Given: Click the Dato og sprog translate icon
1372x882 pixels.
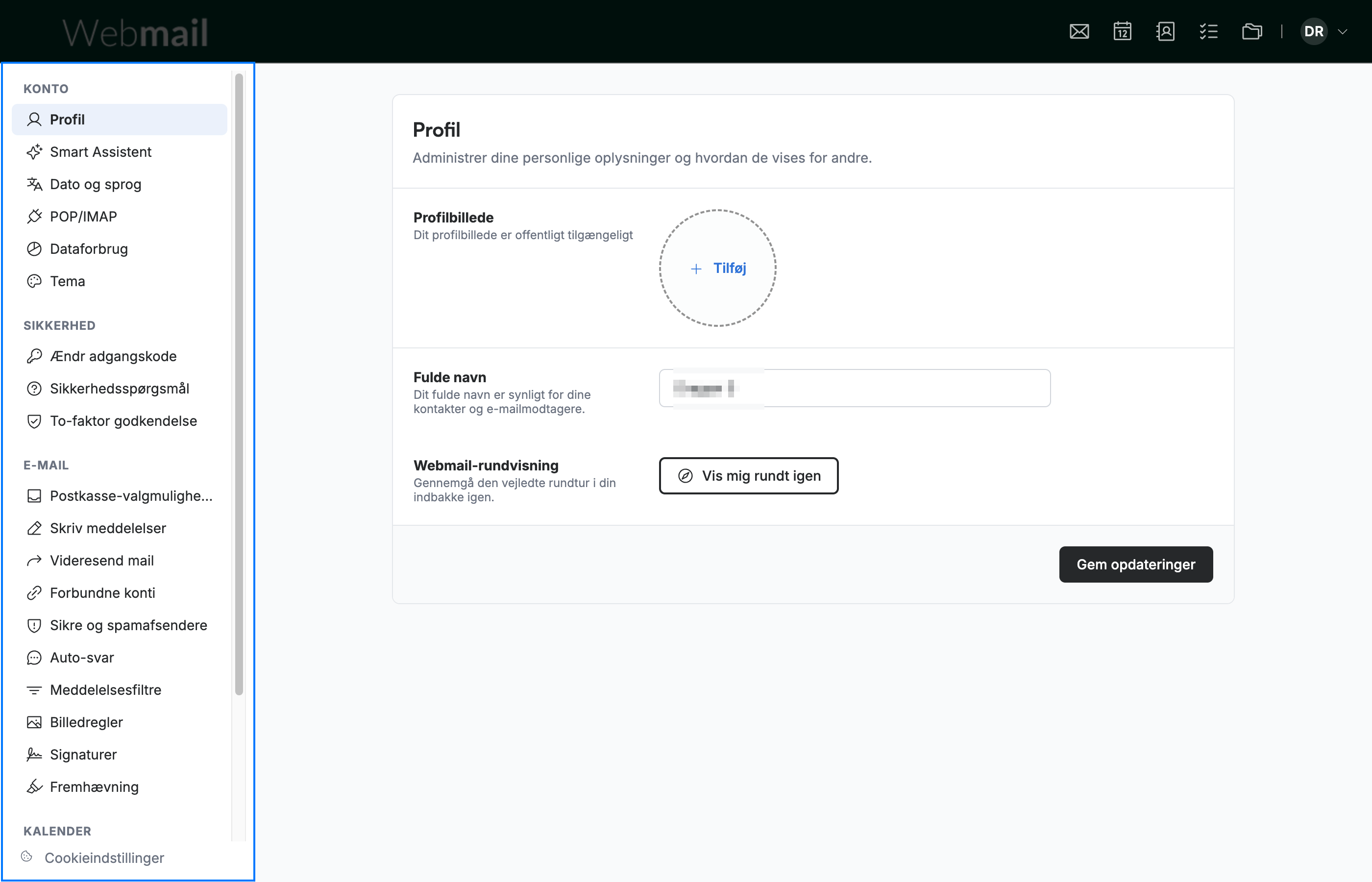Looking at the screenshot, I should pyautogui.click(x=34, y=184).
